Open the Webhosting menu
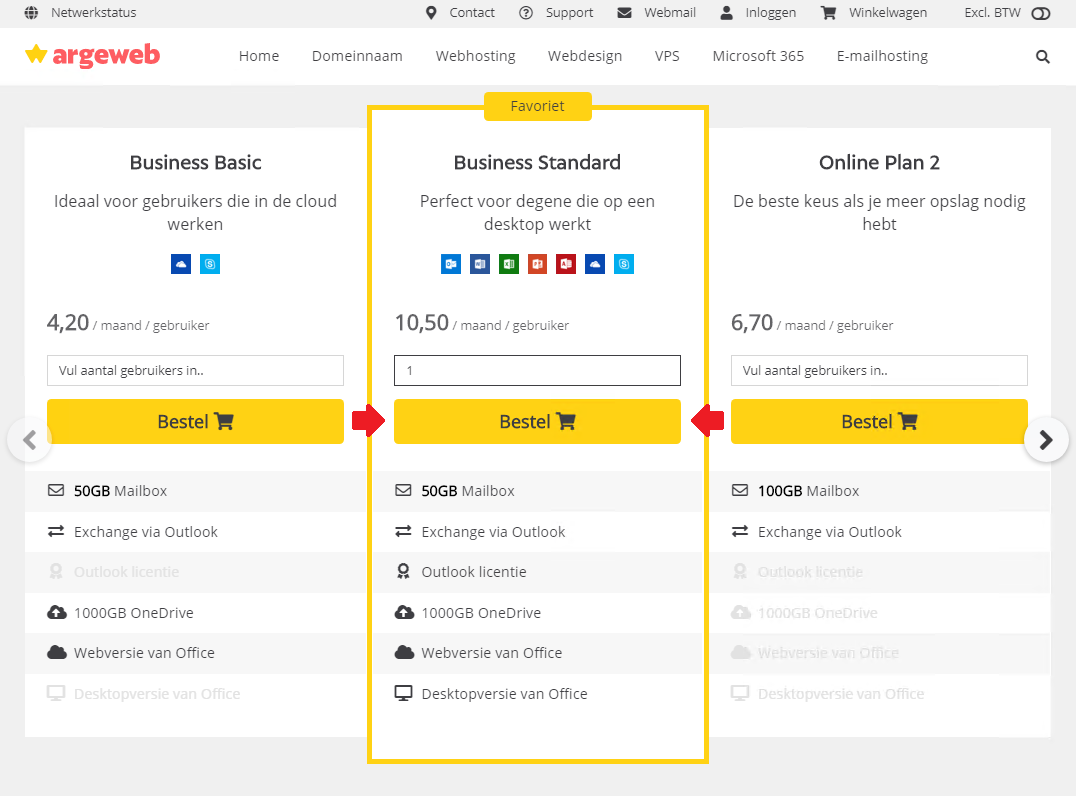1076x796 pixels. tap(476, 56)
